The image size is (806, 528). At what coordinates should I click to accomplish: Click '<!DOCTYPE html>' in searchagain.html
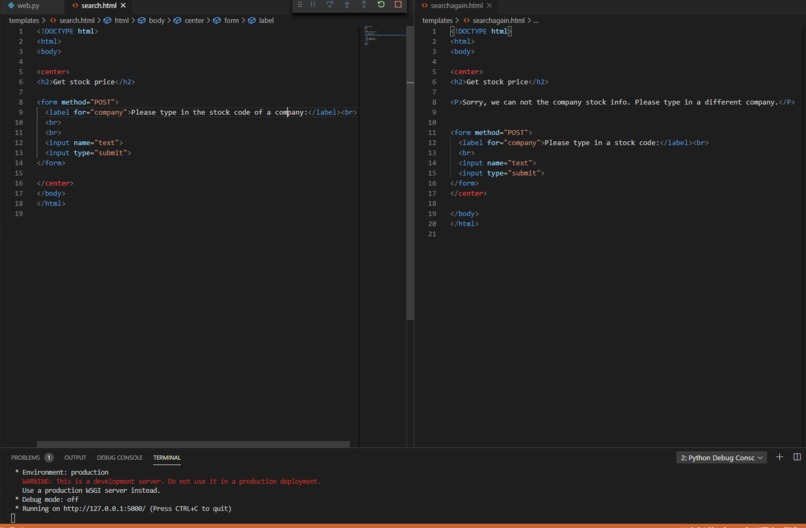481,31
